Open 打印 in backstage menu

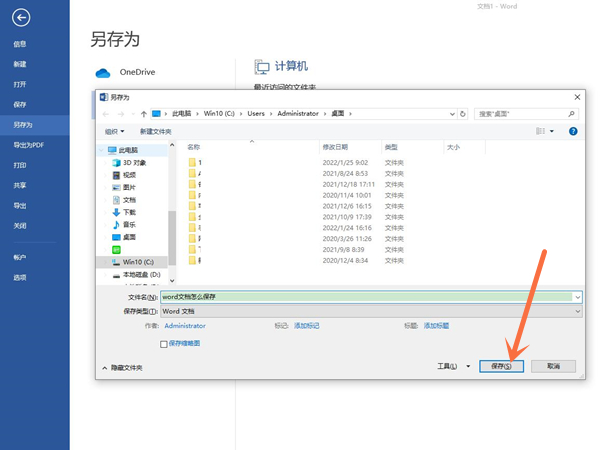[x=20, y=165]
